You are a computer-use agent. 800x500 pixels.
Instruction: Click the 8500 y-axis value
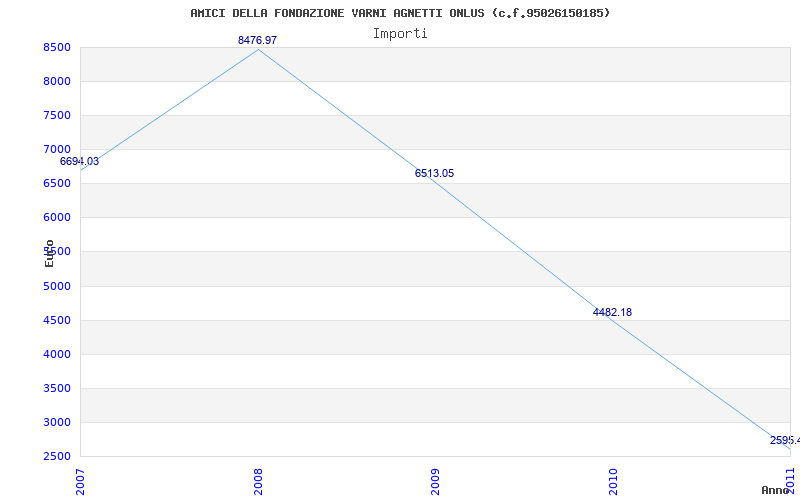pyautogui.click(x=58, y=47)
